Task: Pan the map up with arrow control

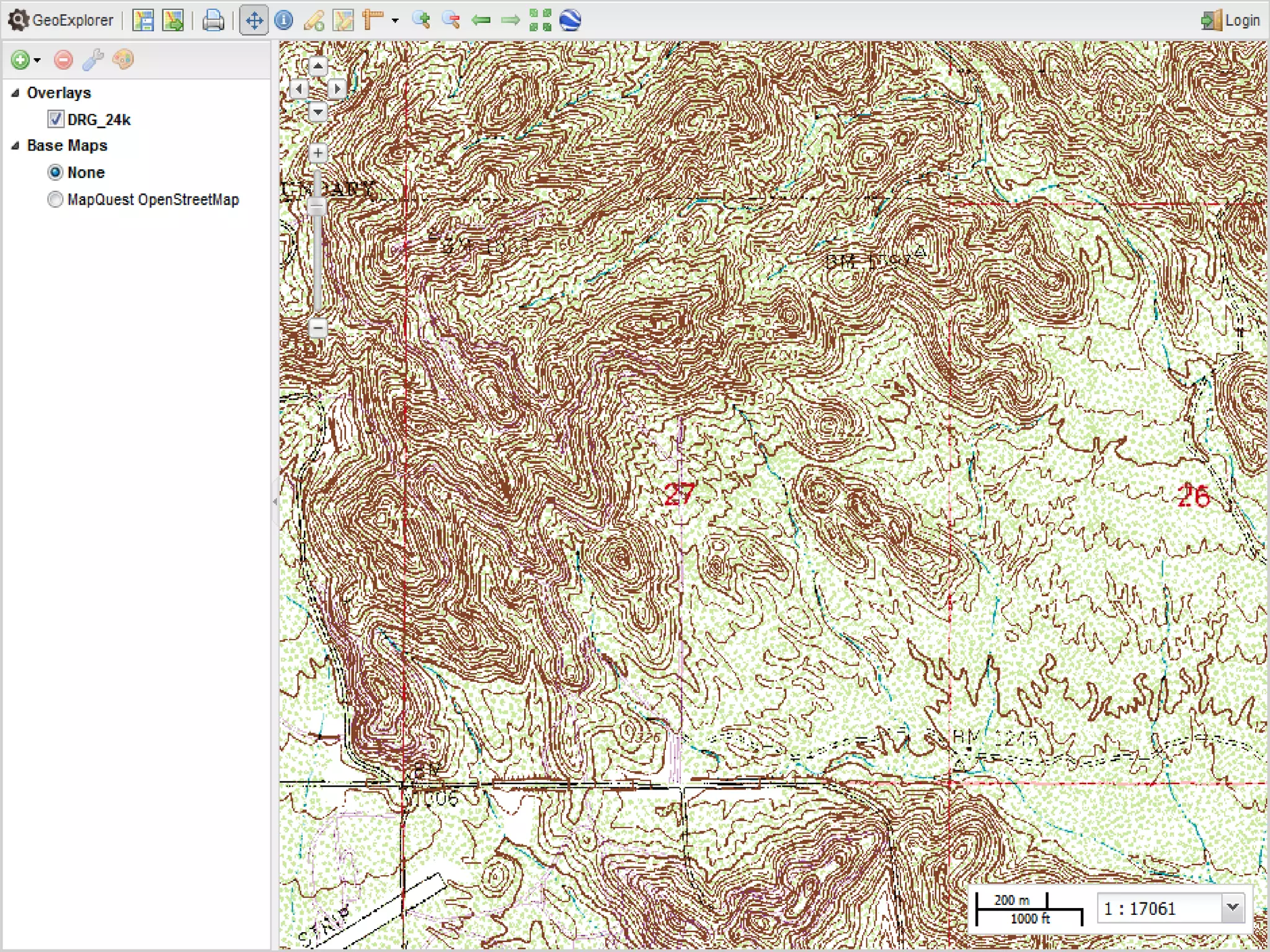Action: (x=317, y=66)
